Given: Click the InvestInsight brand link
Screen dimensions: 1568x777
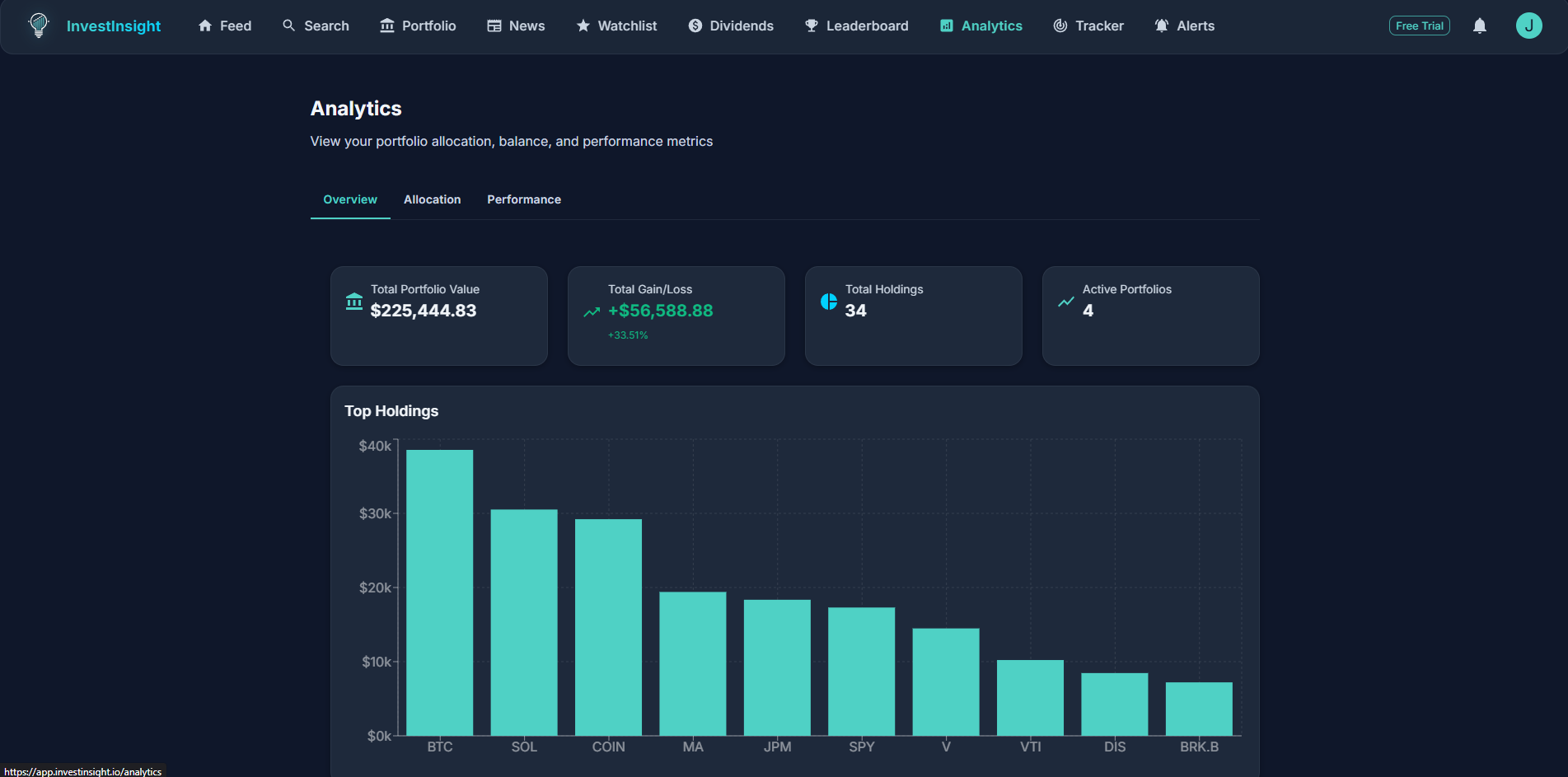Looking at the screenshot, I should click(114, 26).
